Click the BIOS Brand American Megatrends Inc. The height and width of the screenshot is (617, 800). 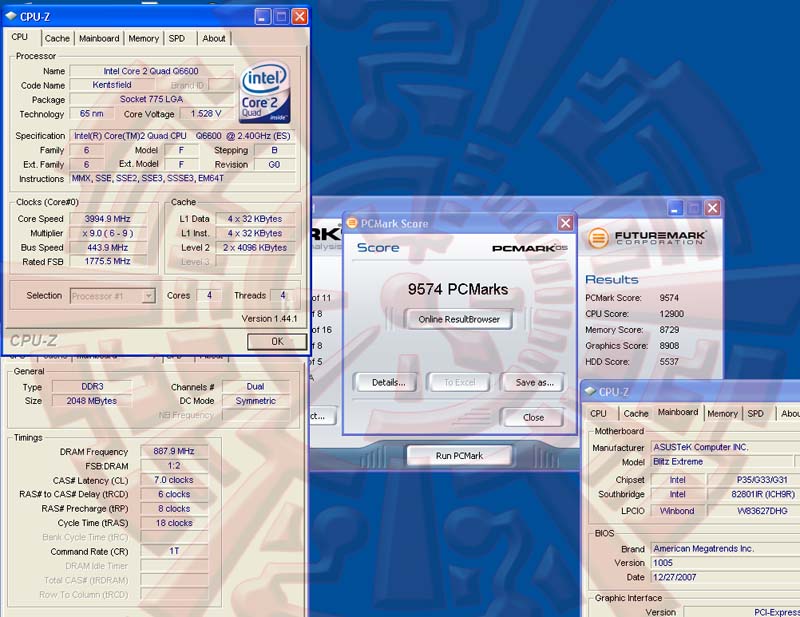726,549
